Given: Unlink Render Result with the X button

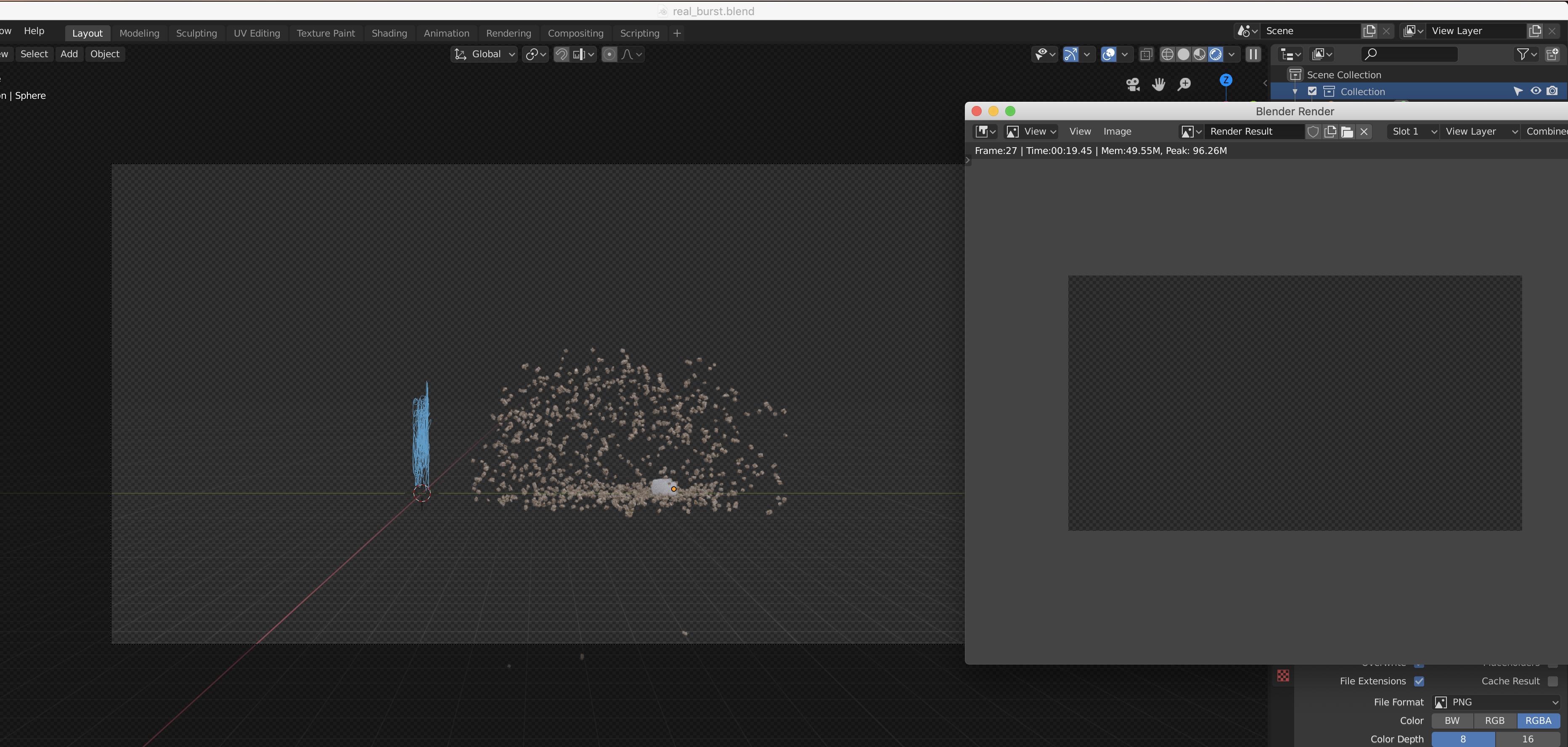Looking at the screenshot, I should pyautogui.click(x=1364, y=132).
